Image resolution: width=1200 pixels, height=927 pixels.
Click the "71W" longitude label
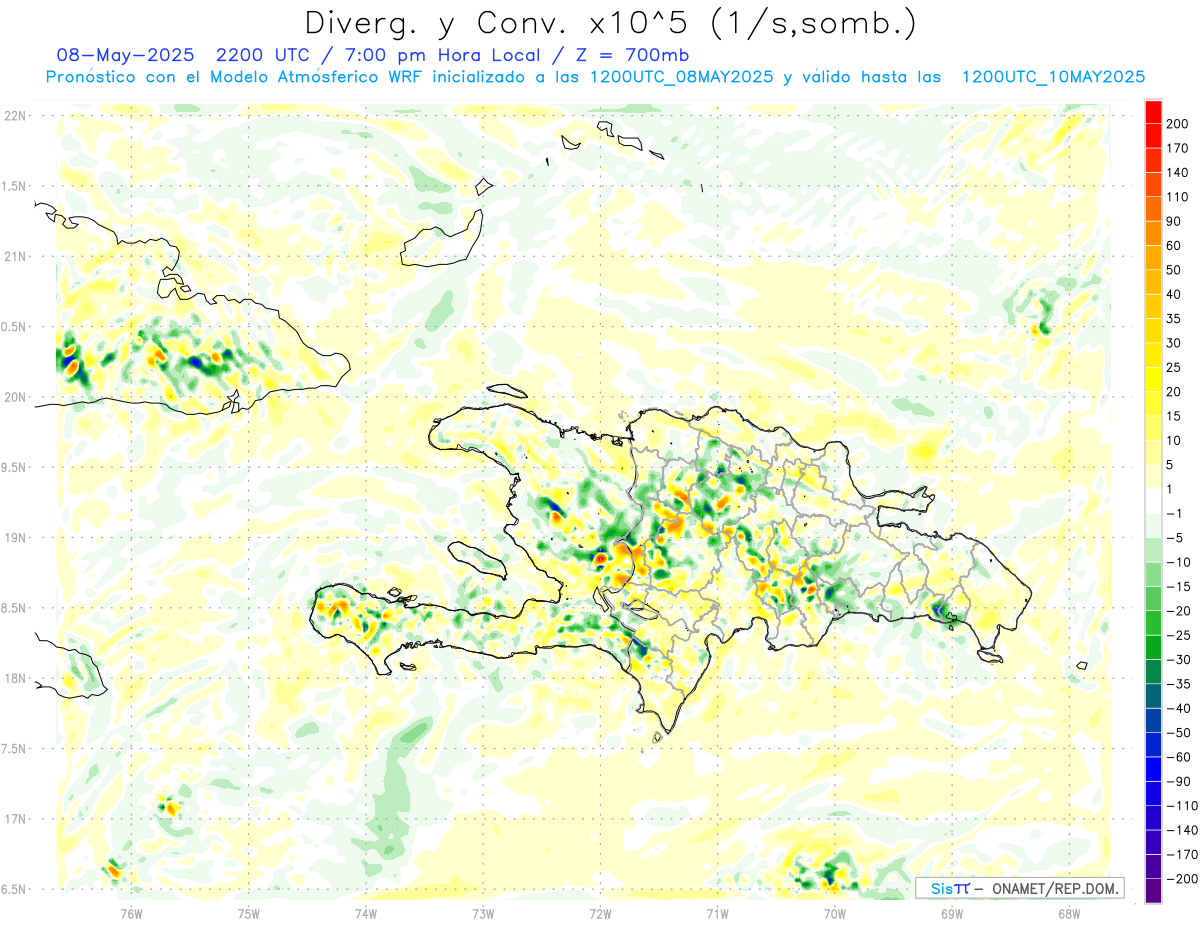pos(717,914)
